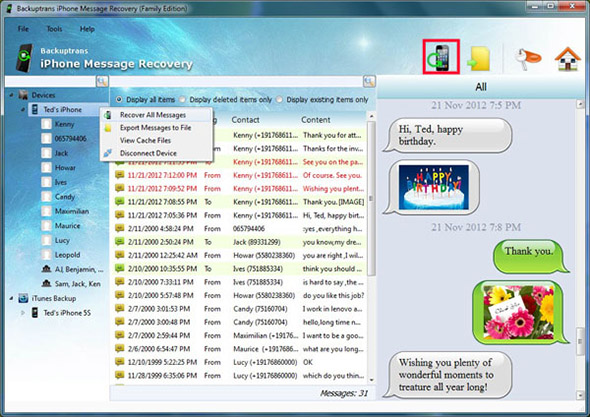590x417 pixels.
Task: Collapse the Devices tree node
Action: (11, 95)
